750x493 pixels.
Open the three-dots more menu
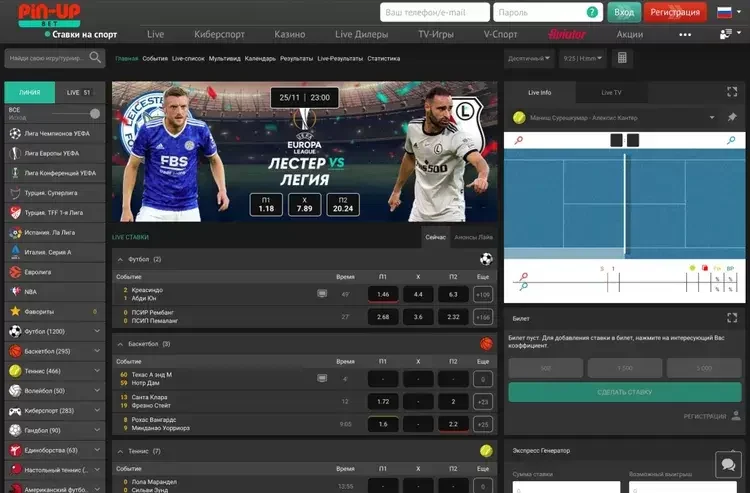click(x=685, y=34)
